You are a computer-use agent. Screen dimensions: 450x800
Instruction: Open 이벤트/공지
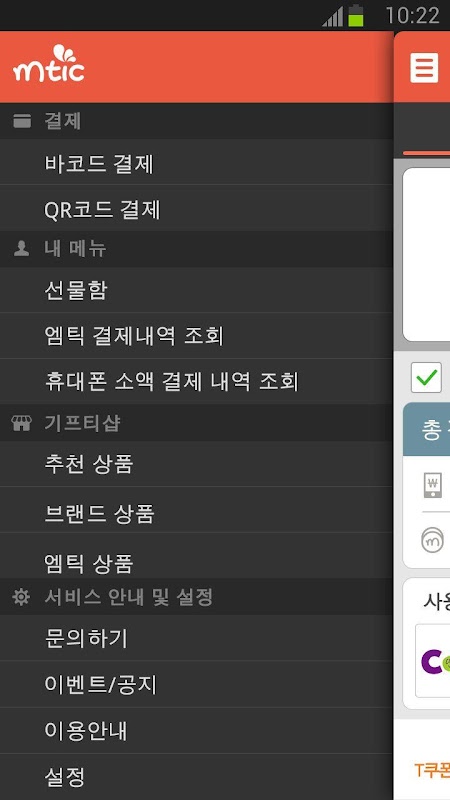[x=196, y=684]
